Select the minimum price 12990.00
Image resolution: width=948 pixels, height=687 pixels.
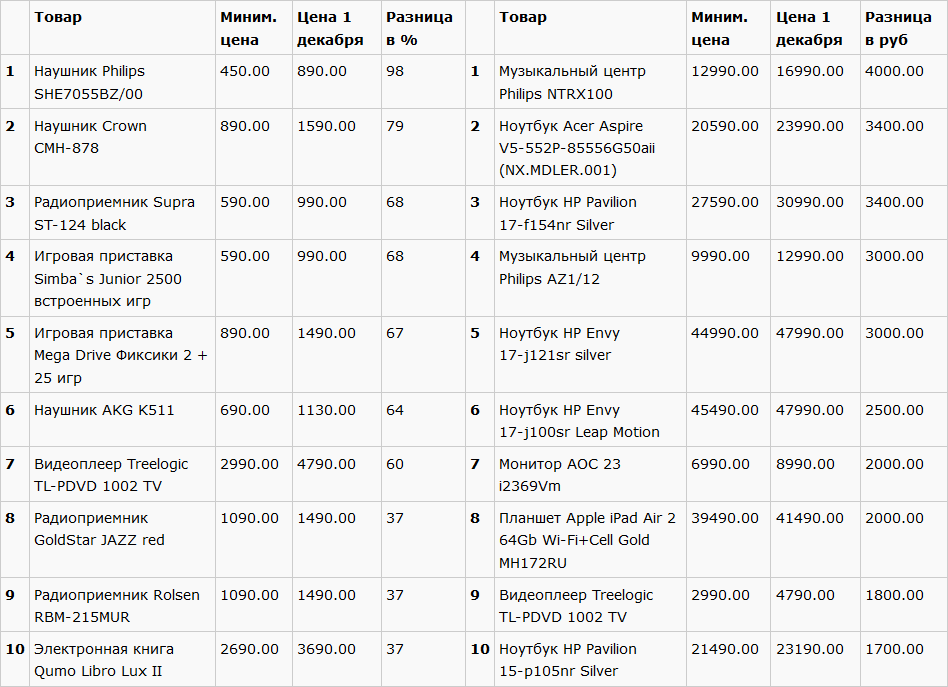coord(725,71)
